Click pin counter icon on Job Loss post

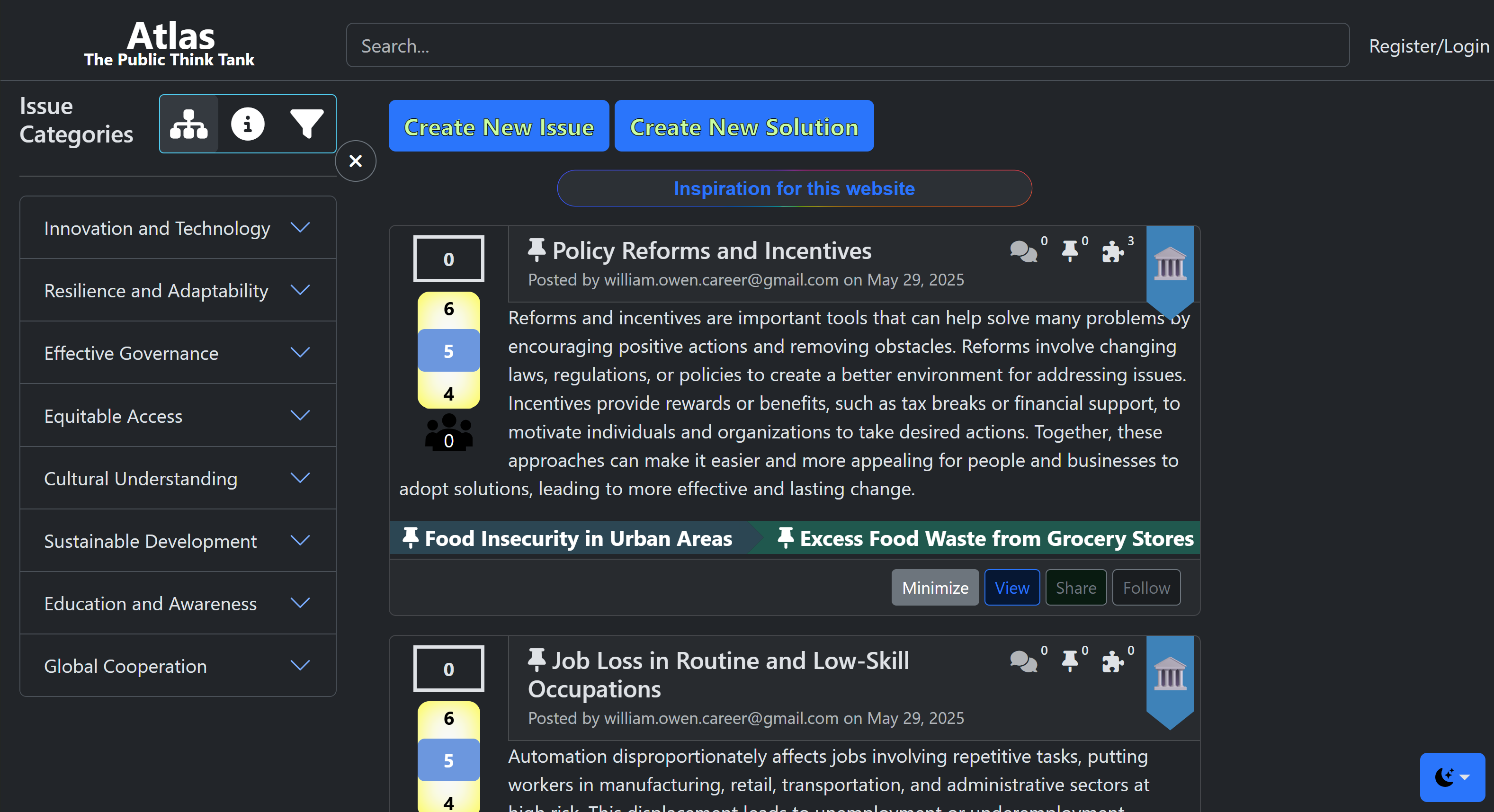[1070, 661]
